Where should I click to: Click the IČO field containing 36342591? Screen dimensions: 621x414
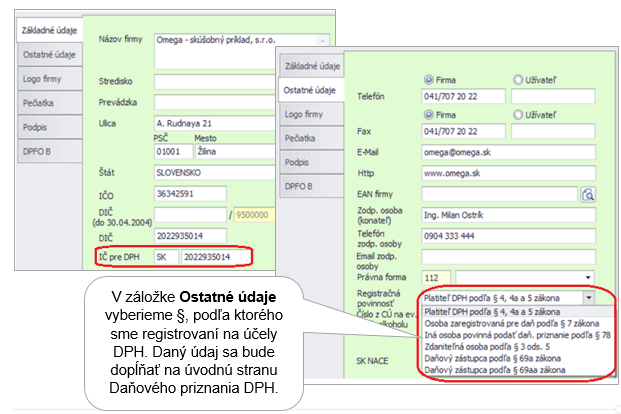pyautogui.click(x=190, y=193)
